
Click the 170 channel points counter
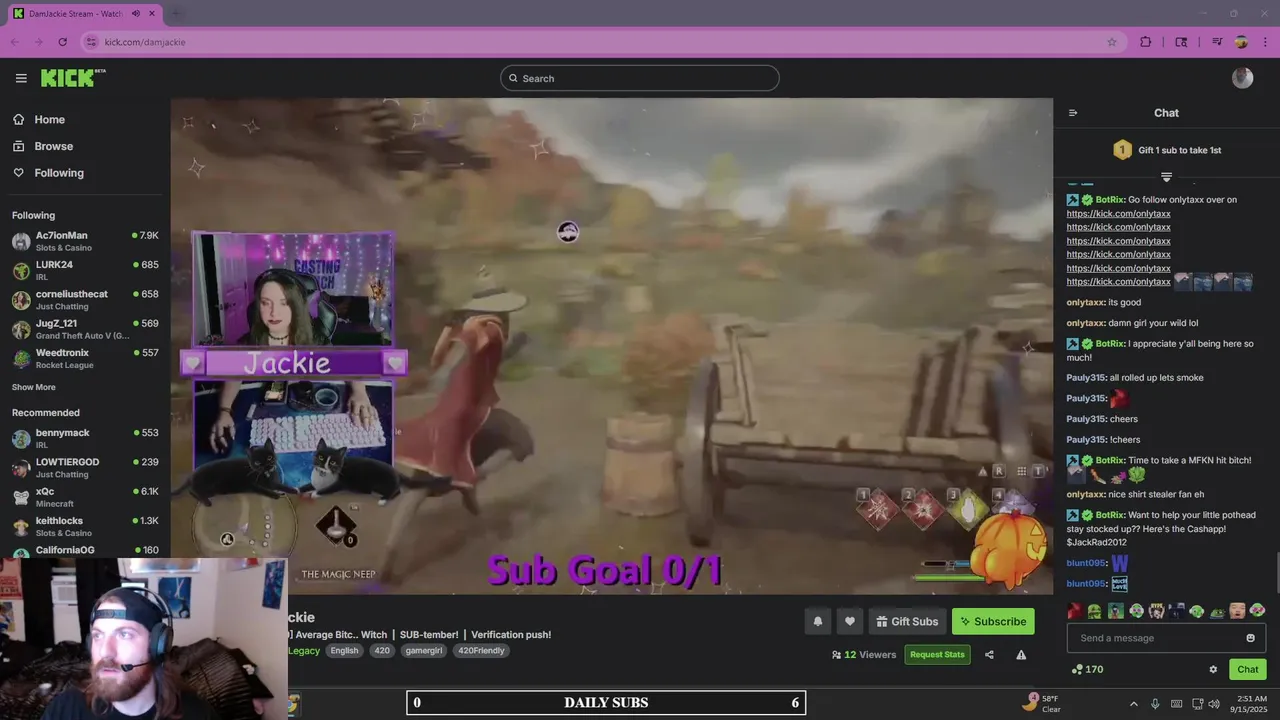coord(1087,669)
